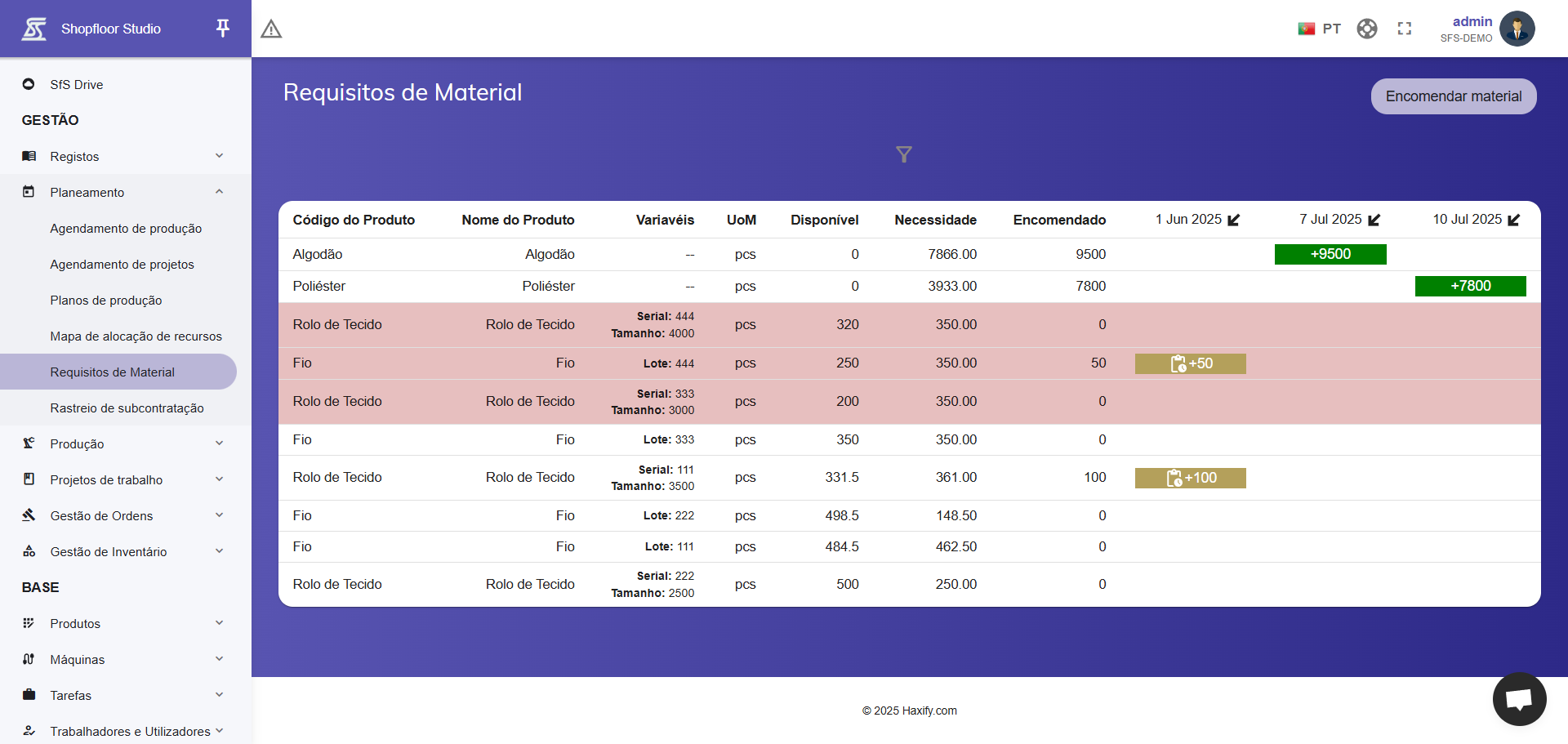1568x744 pixels.
Task: Open SfS Drive link
Action: tap(76, 84)
